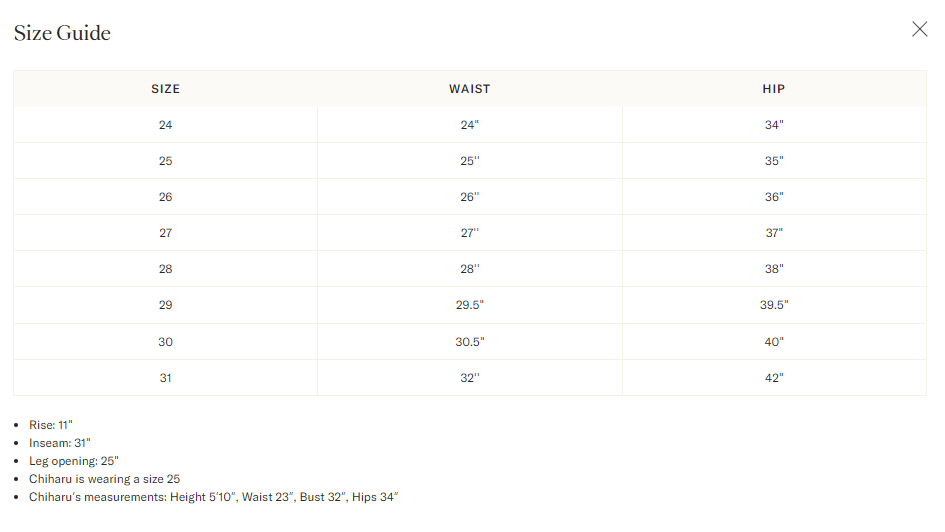This screenshot has width=945, height=532.
Task: Click the Leg opening: 25" bullet text
Action: coord(74,461)
